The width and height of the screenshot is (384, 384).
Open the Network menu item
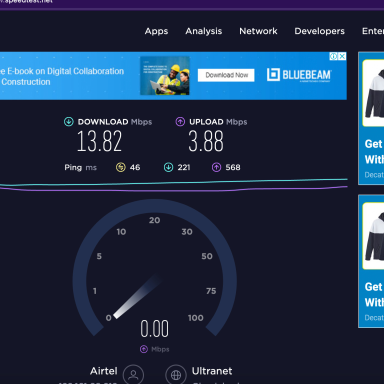pos(258,31)
